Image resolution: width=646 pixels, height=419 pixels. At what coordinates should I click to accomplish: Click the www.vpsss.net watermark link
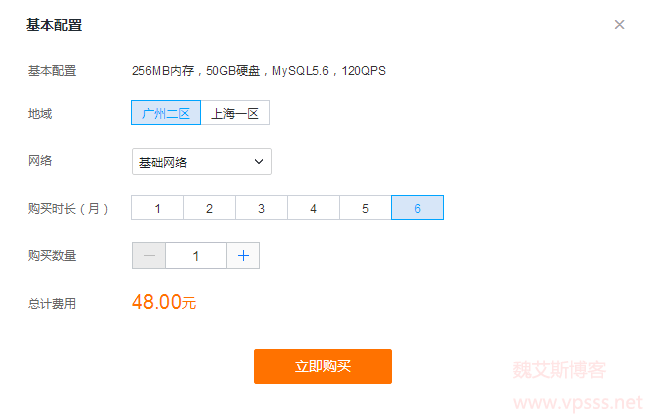[578, 402]
